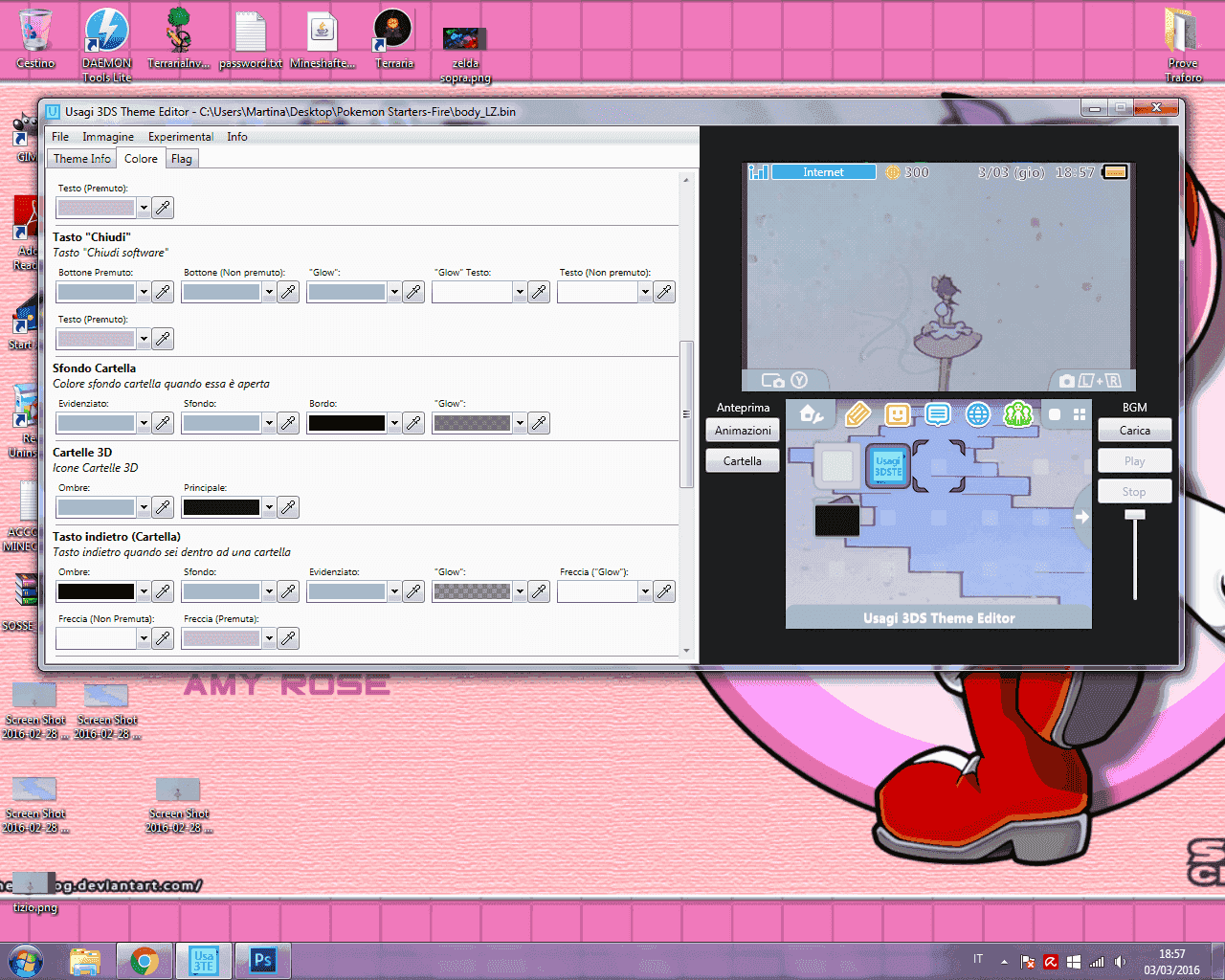Select the Prove Traforo desktop folder

(1183, 44)
